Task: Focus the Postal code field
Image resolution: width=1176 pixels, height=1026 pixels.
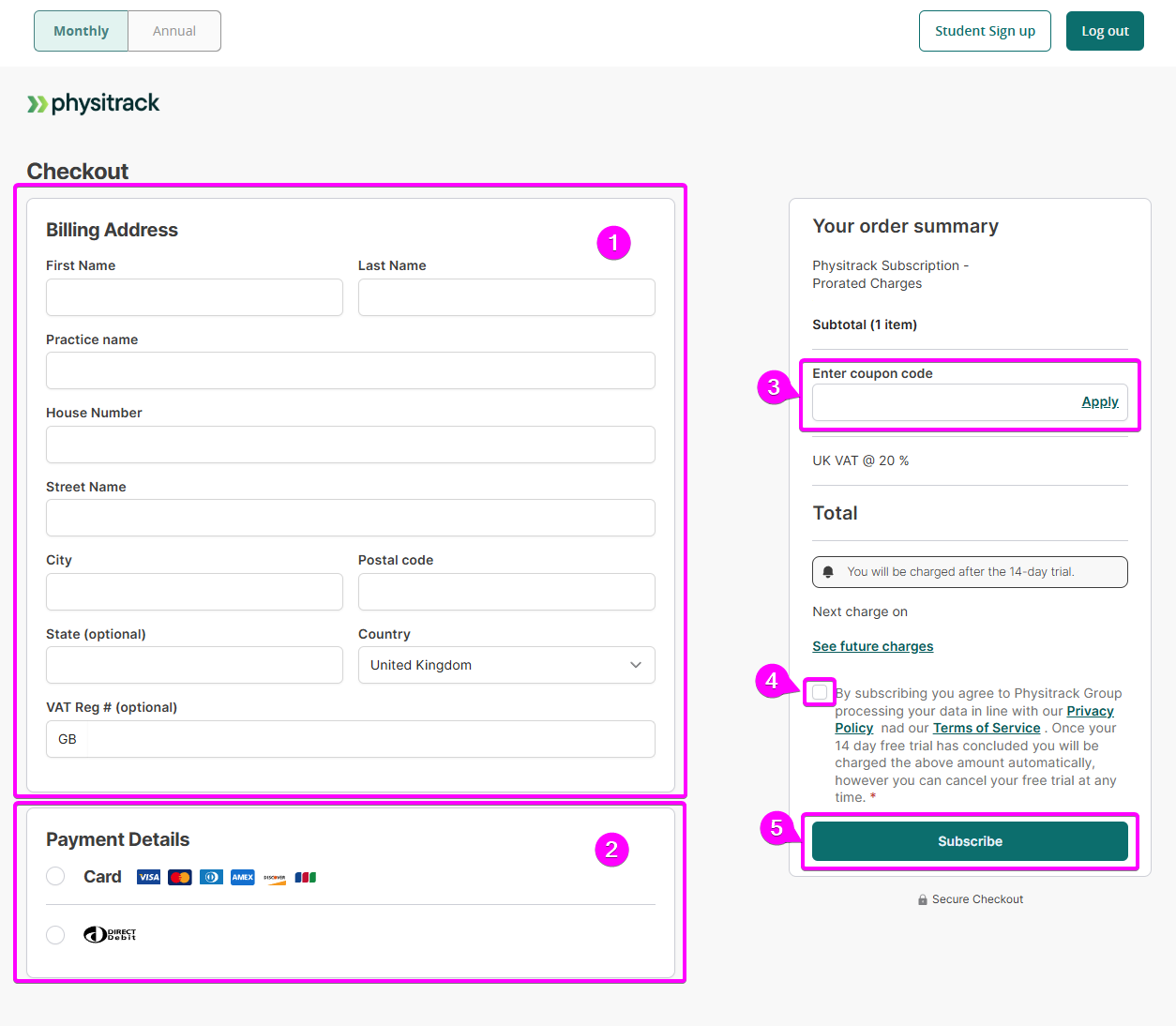Action: (506, 592)
